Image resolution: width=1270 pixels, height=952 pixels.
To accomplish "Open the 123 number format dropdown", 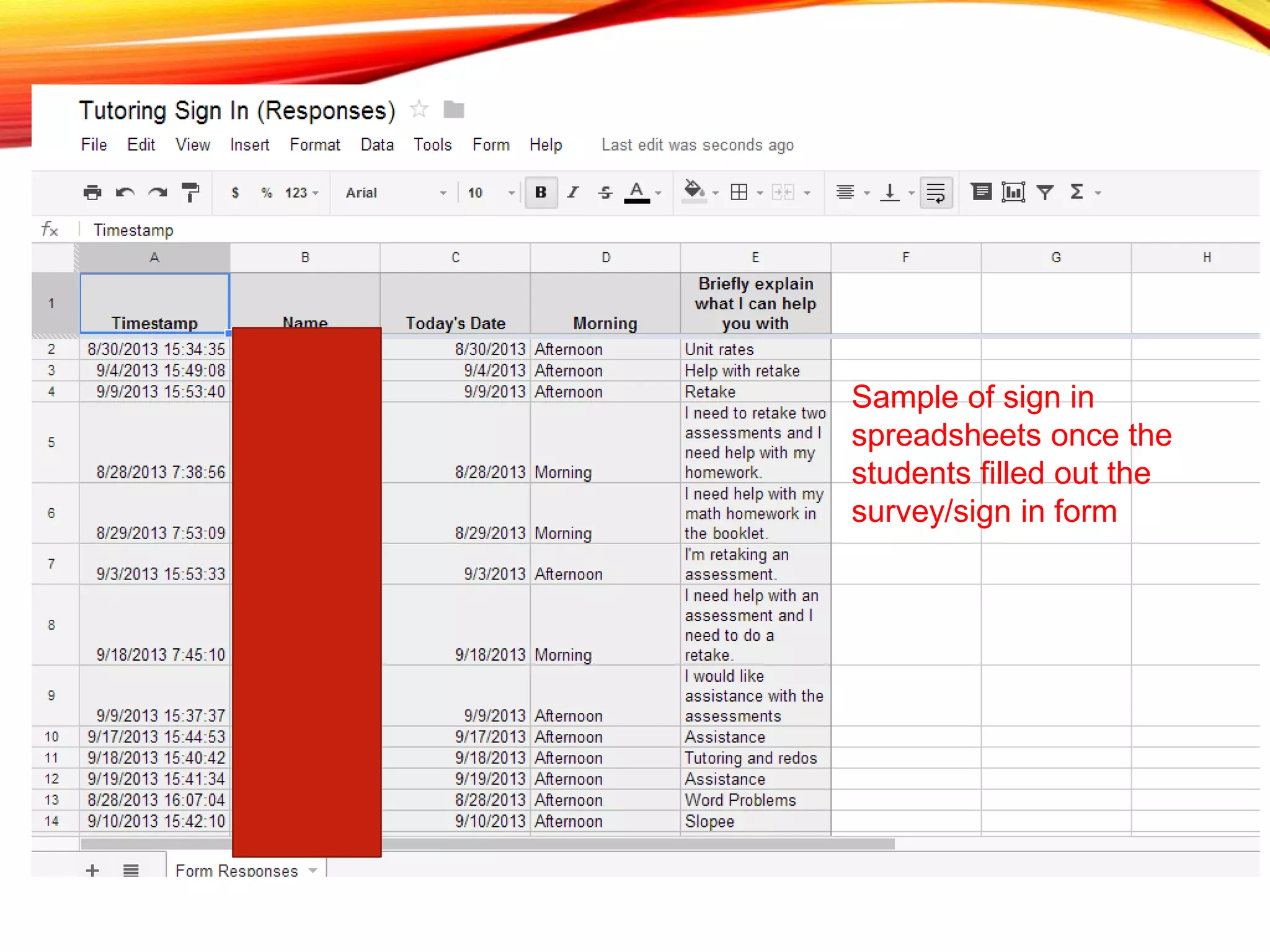I will pyautogui.click(x=301, y=193).
